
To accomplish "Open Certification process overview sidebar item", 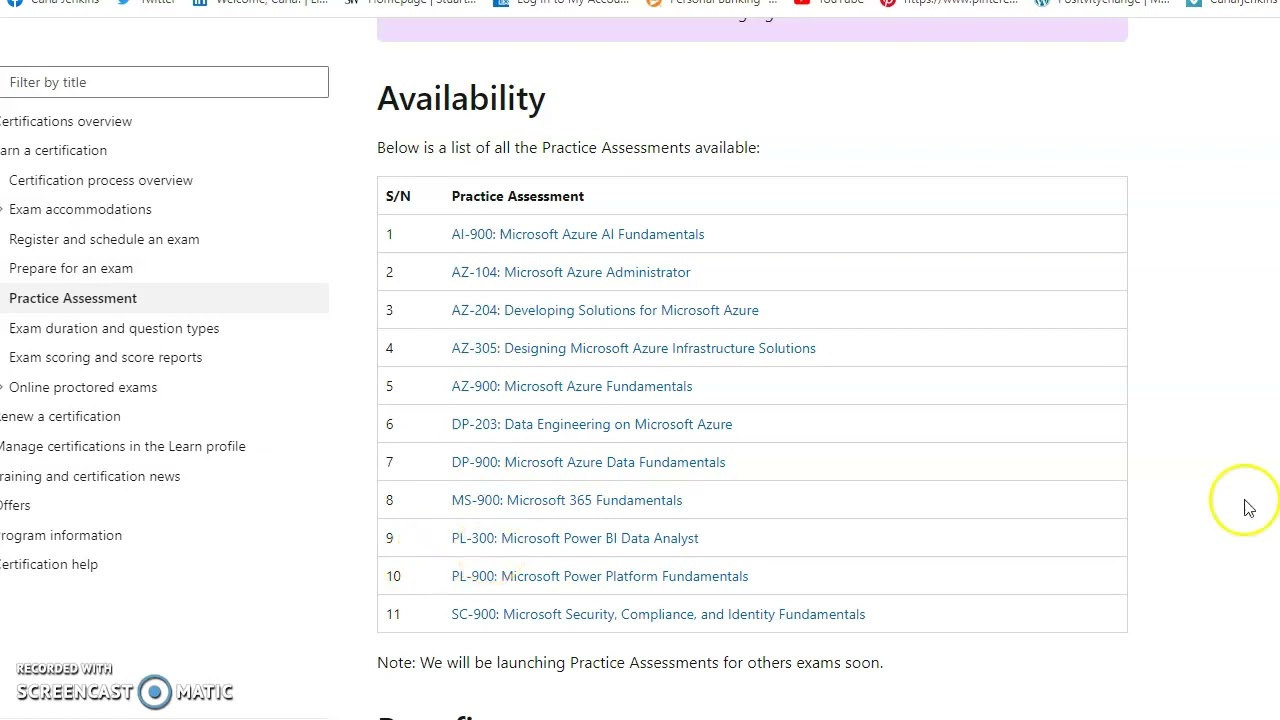I will (101, 180).
